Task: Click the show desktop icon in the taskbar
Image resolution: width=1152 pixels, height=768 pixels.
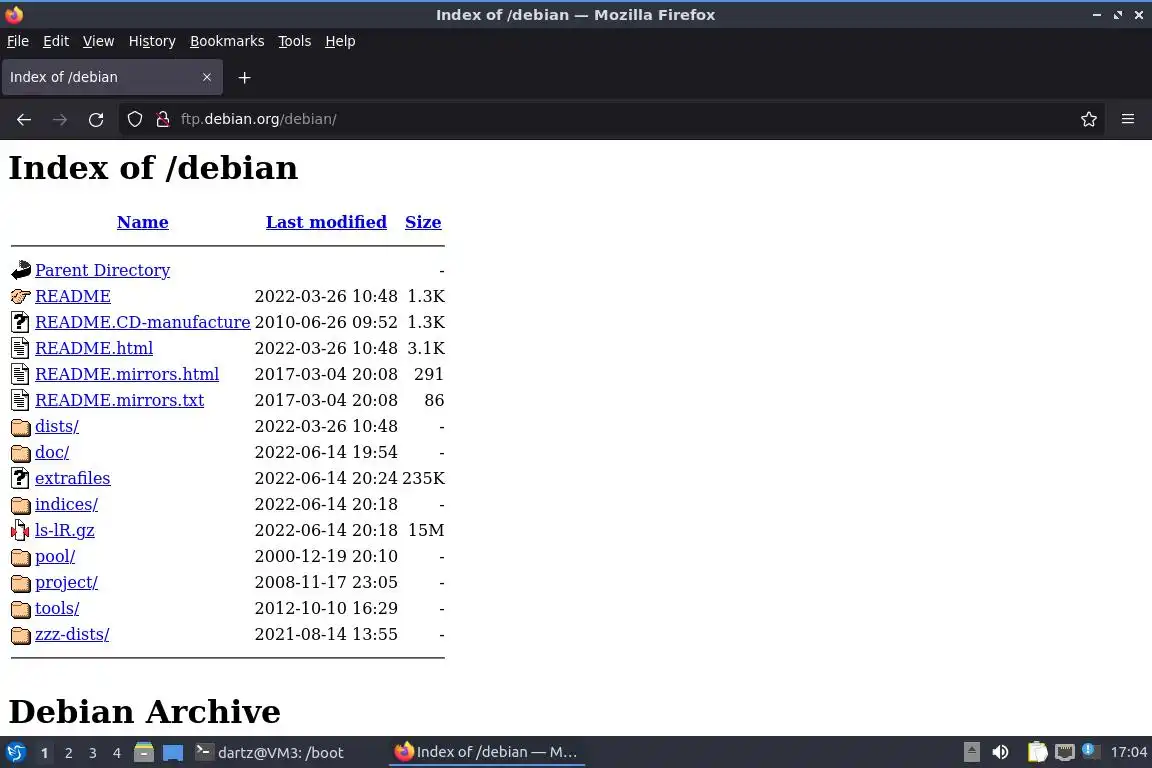Action: [x=173, y=753]
